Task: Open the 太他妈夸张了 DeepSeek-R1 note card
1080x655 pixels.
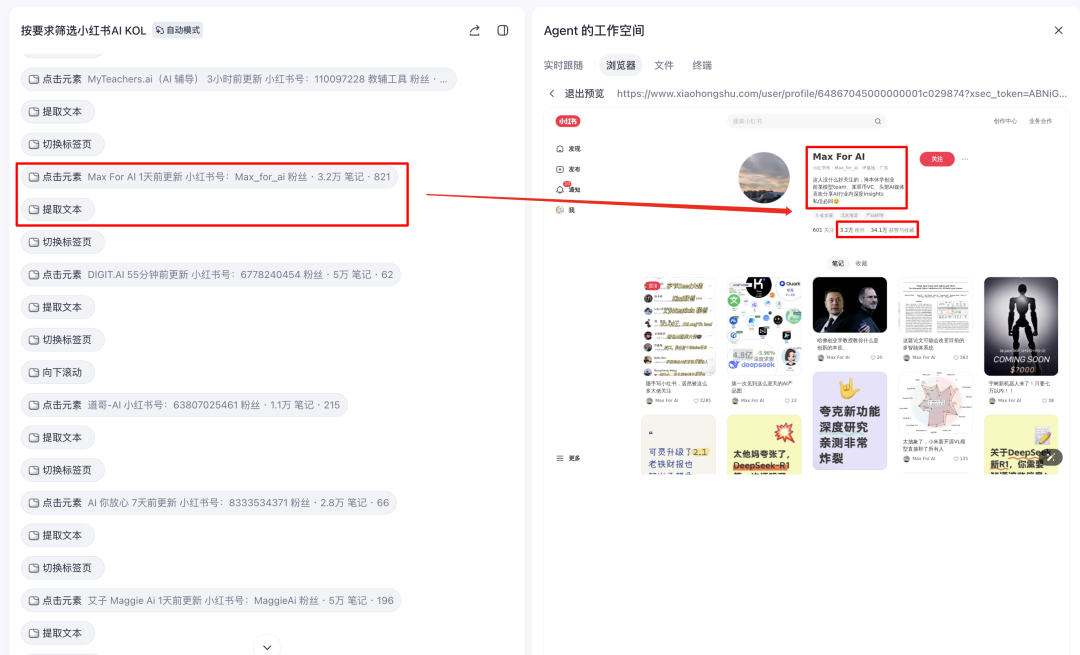Action: 764,444
